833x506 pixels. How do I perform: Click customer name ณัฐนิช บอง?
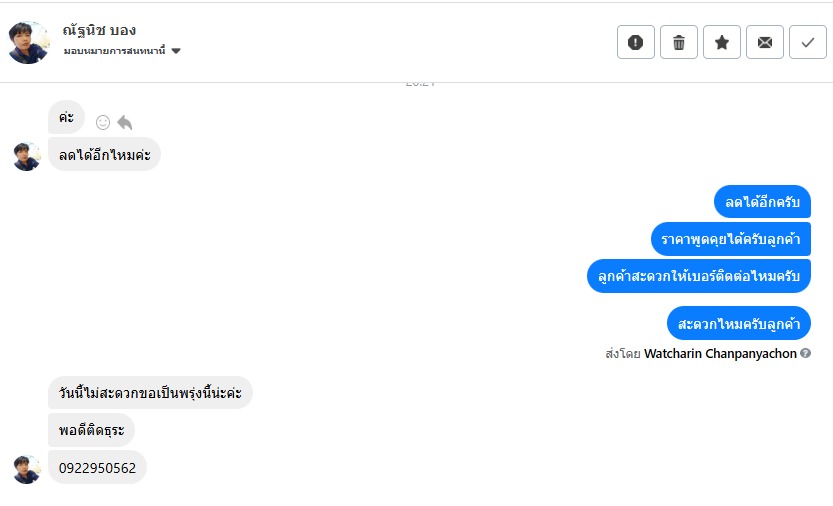tap(99, 30)
